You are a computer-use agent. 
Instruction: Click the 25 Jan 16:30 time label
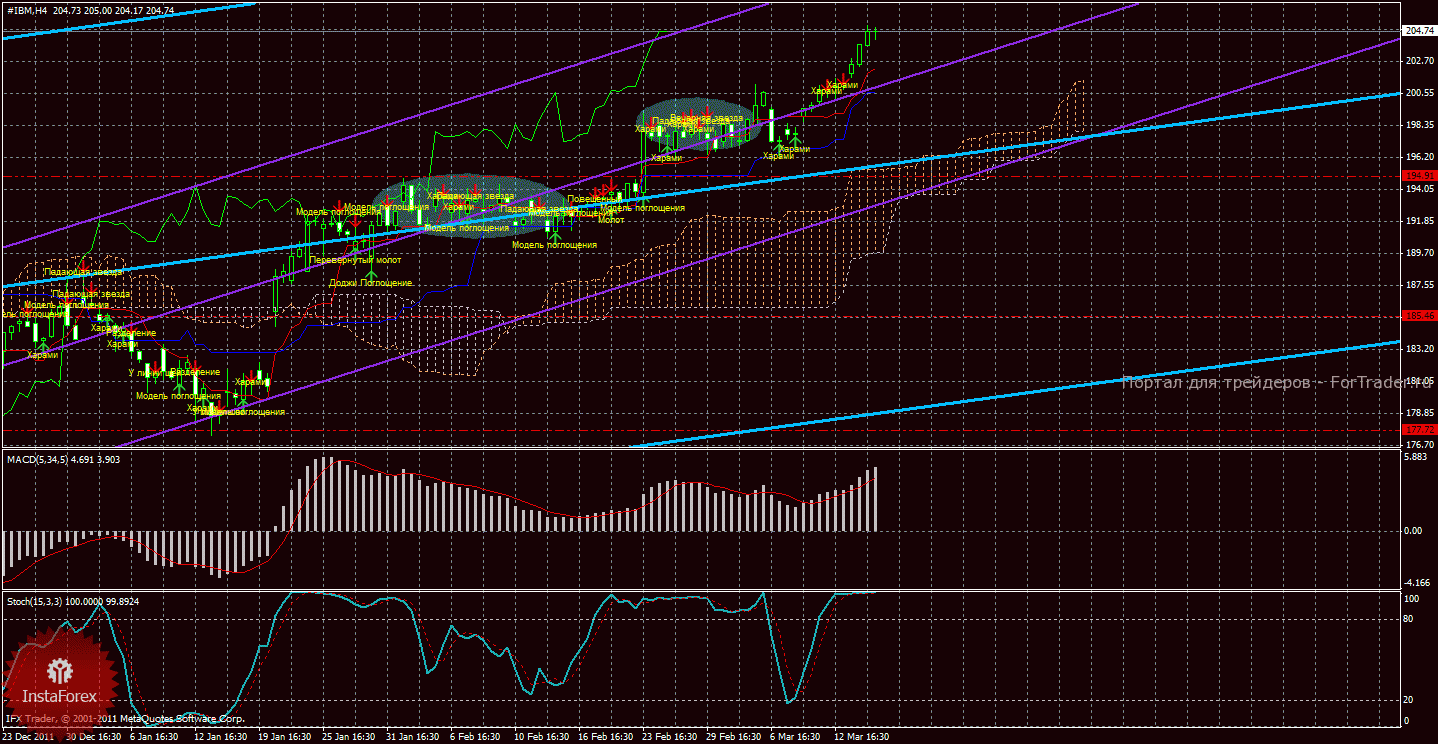click(x=349, y=737)
